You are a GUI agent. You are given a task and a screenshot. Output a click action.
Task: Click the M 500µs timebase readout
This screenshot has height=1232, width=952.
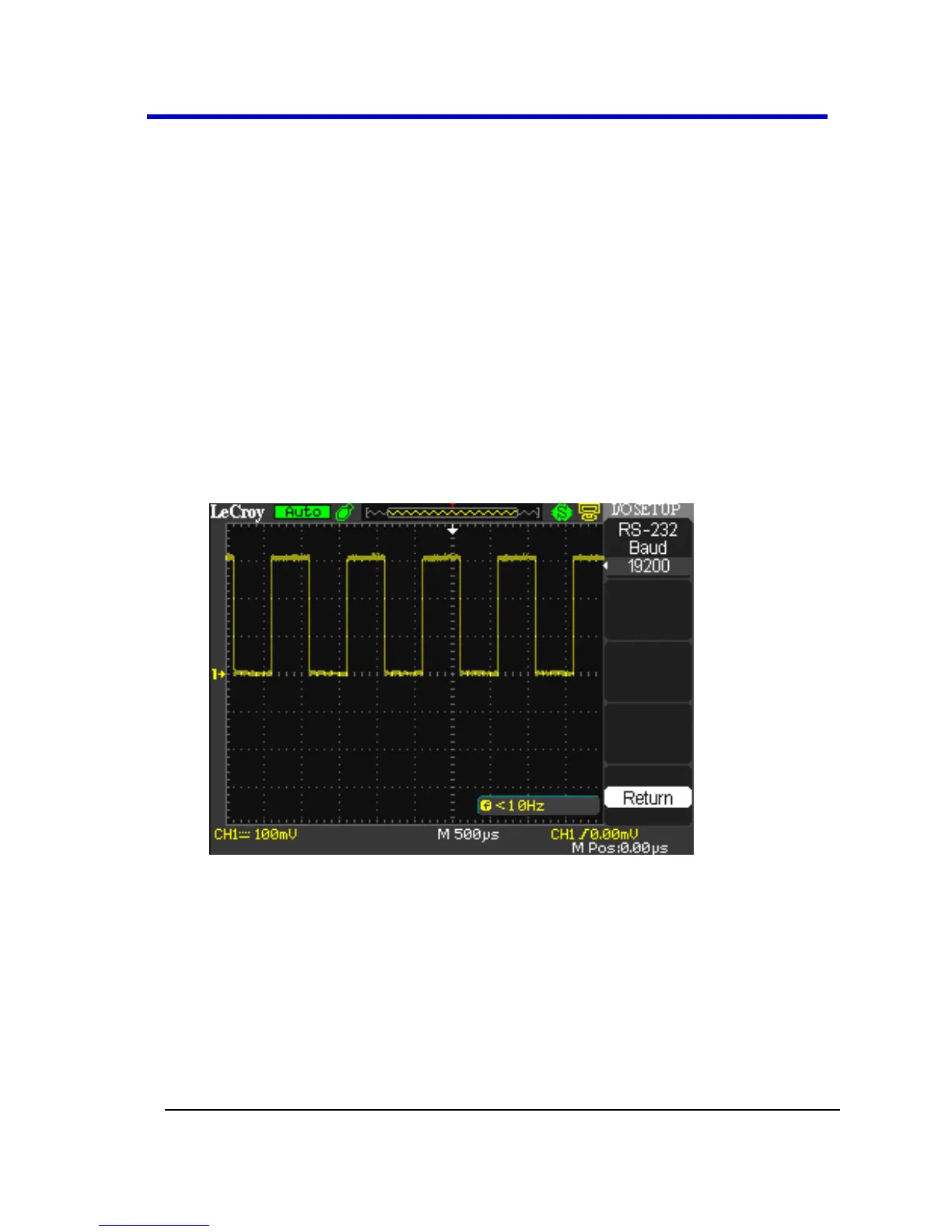(x=468, y=835)
